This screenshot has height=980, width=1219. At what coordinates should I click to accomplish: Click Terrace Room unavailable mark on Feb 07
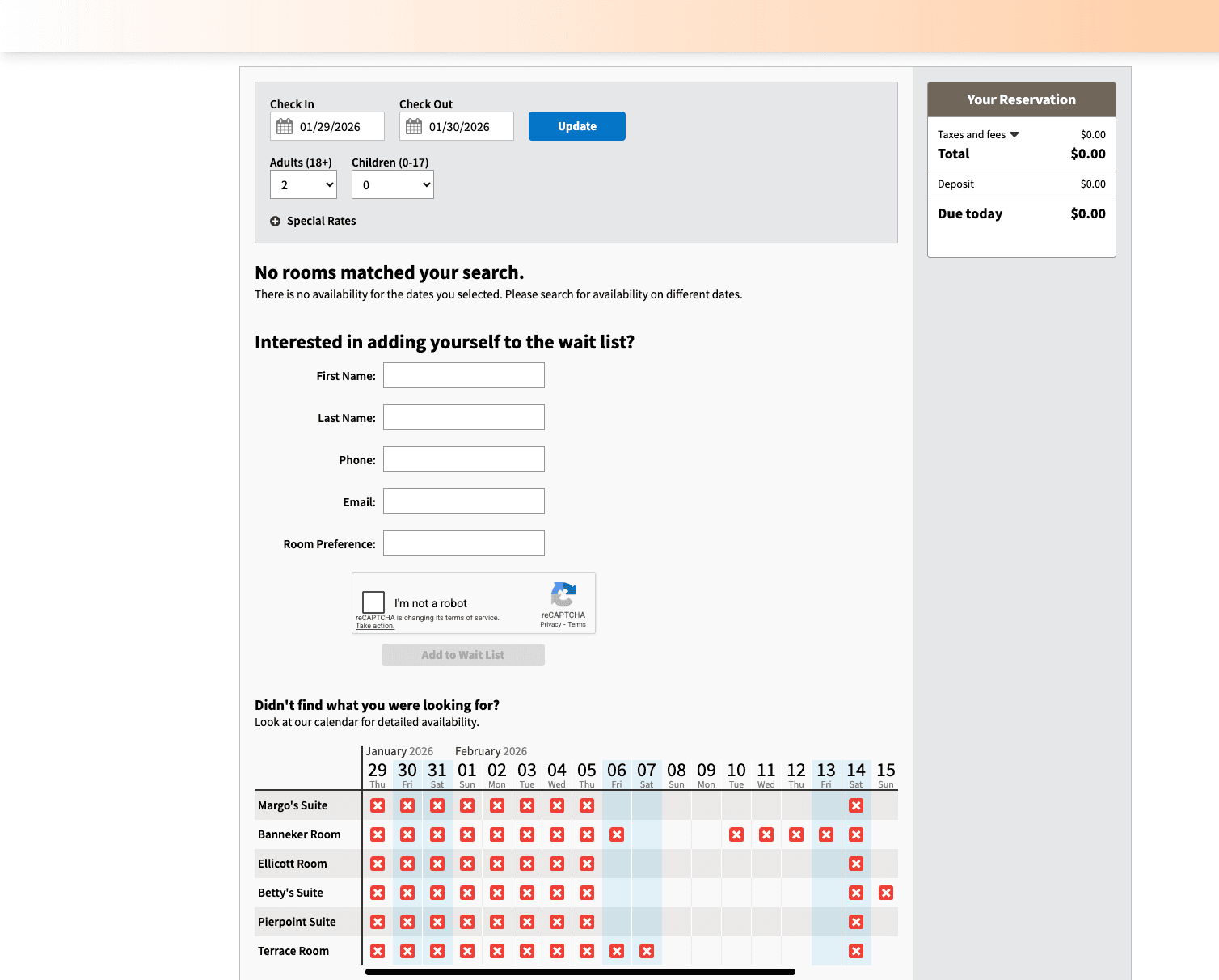[x=647, y=951]
